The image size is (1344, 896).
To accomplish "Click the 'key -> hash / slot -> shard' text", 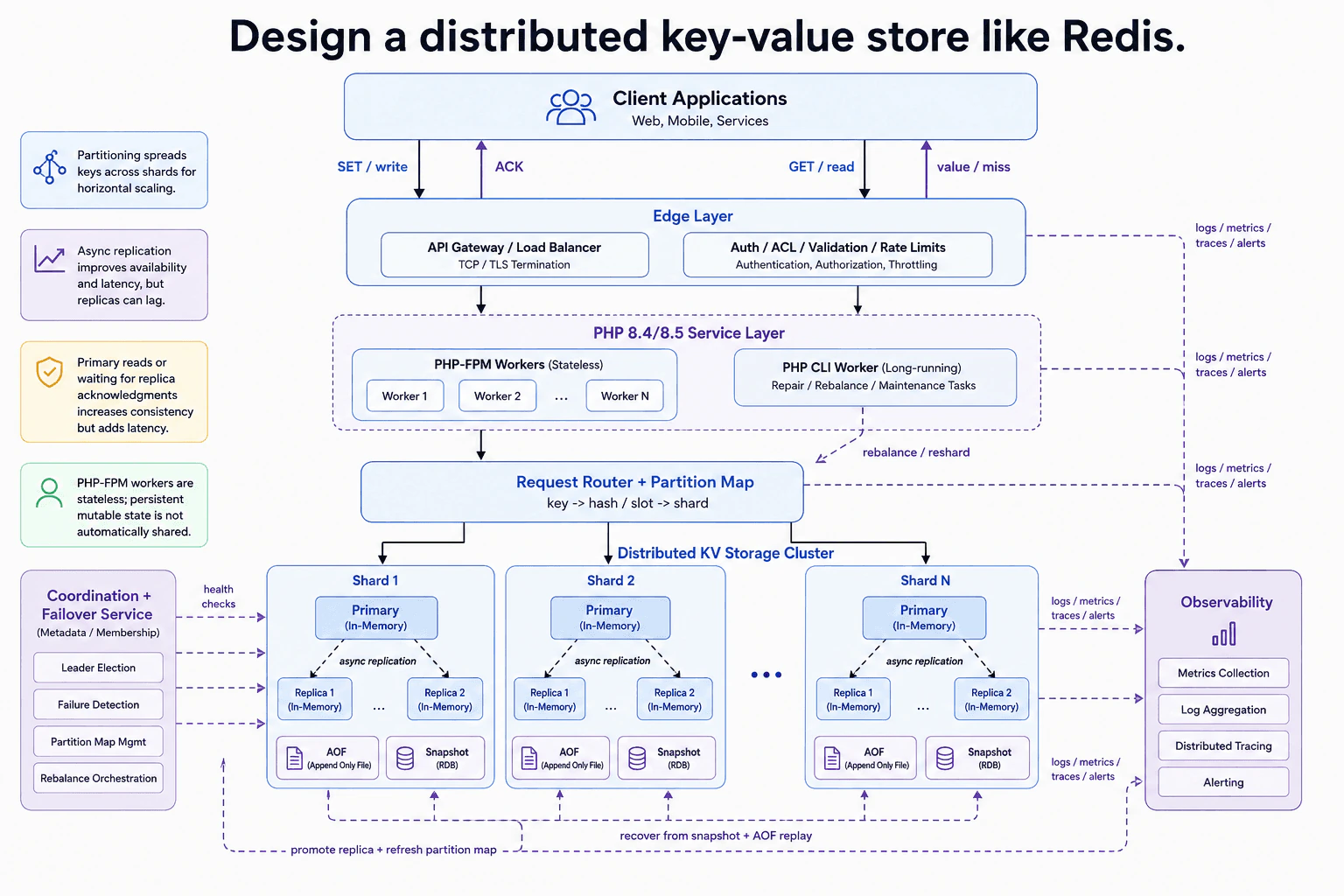I will 627,503.
